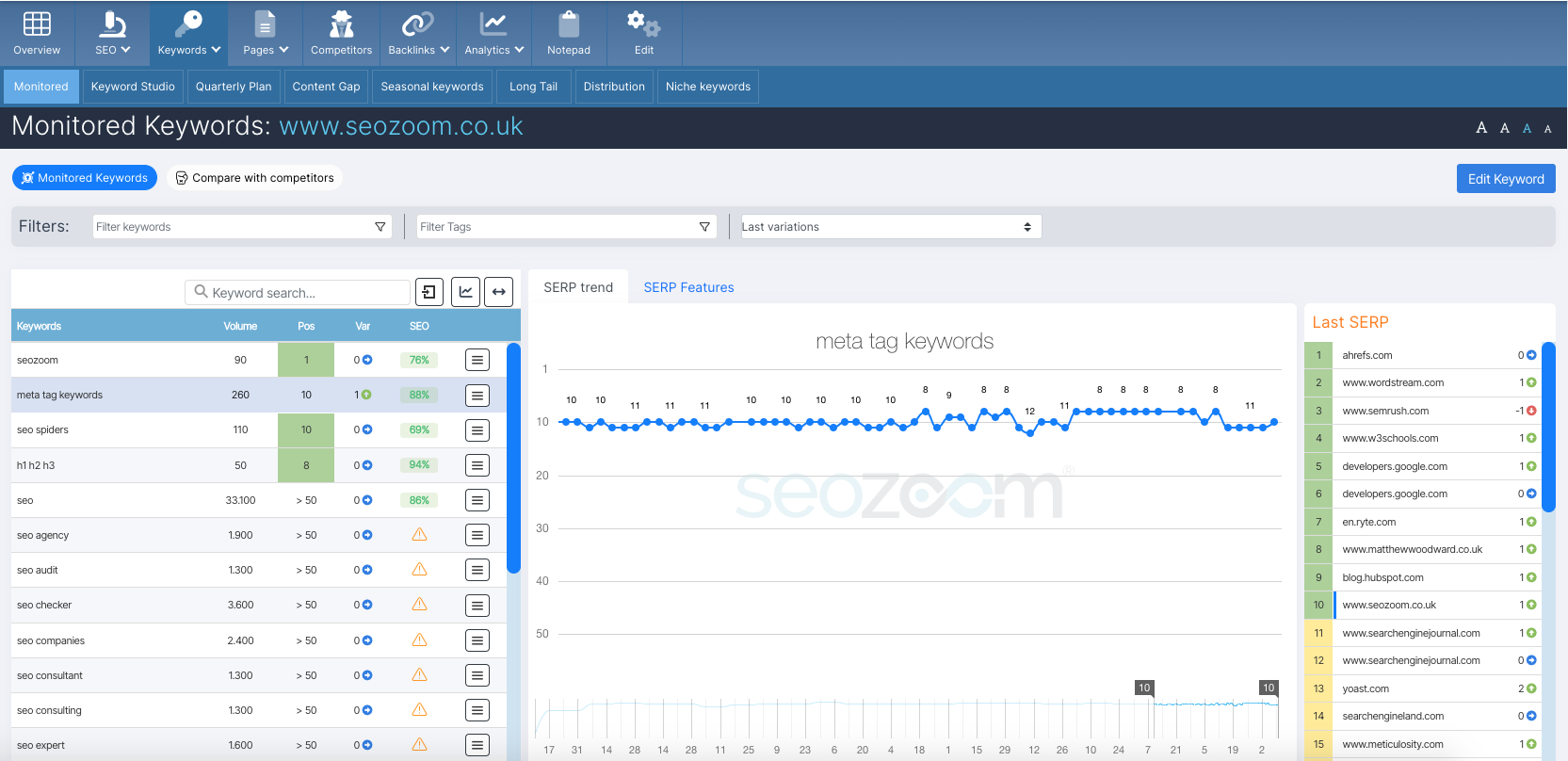Image resolution: width=1568 pixels, height=761 pixels.
Task: Open row menu for seo spiders
Action: click(477, 430)
